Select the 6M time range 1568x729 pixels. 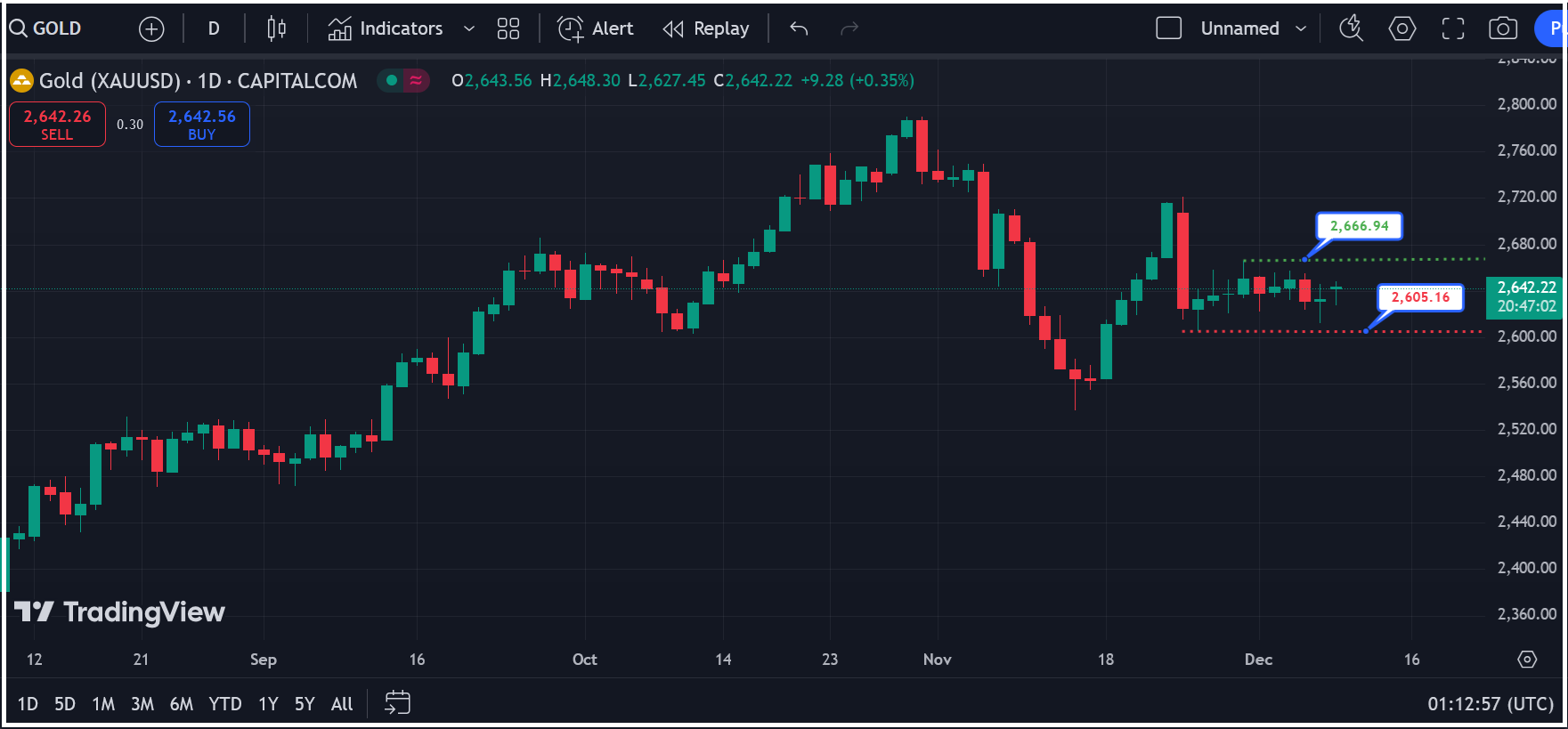pos(182,704)
